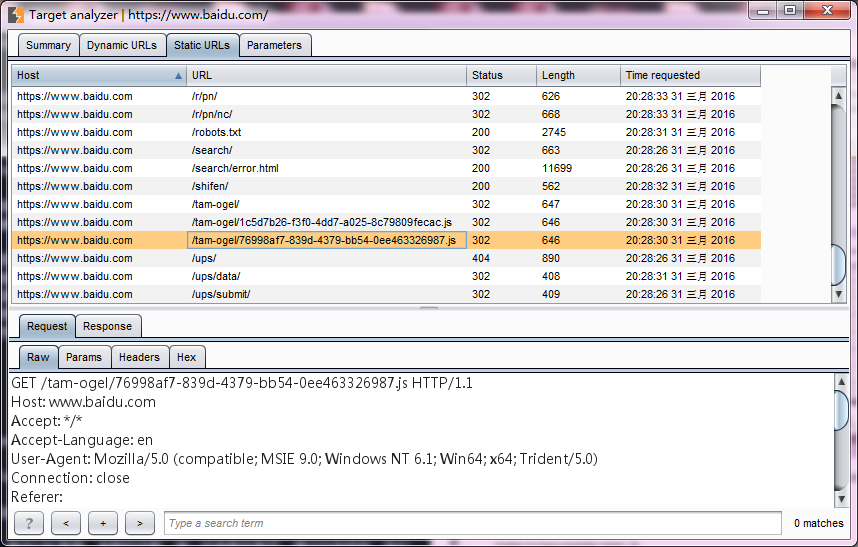Screen dimensions: 858x547
Task: Click request pane scrollbar down arrow
Action: 841,499
